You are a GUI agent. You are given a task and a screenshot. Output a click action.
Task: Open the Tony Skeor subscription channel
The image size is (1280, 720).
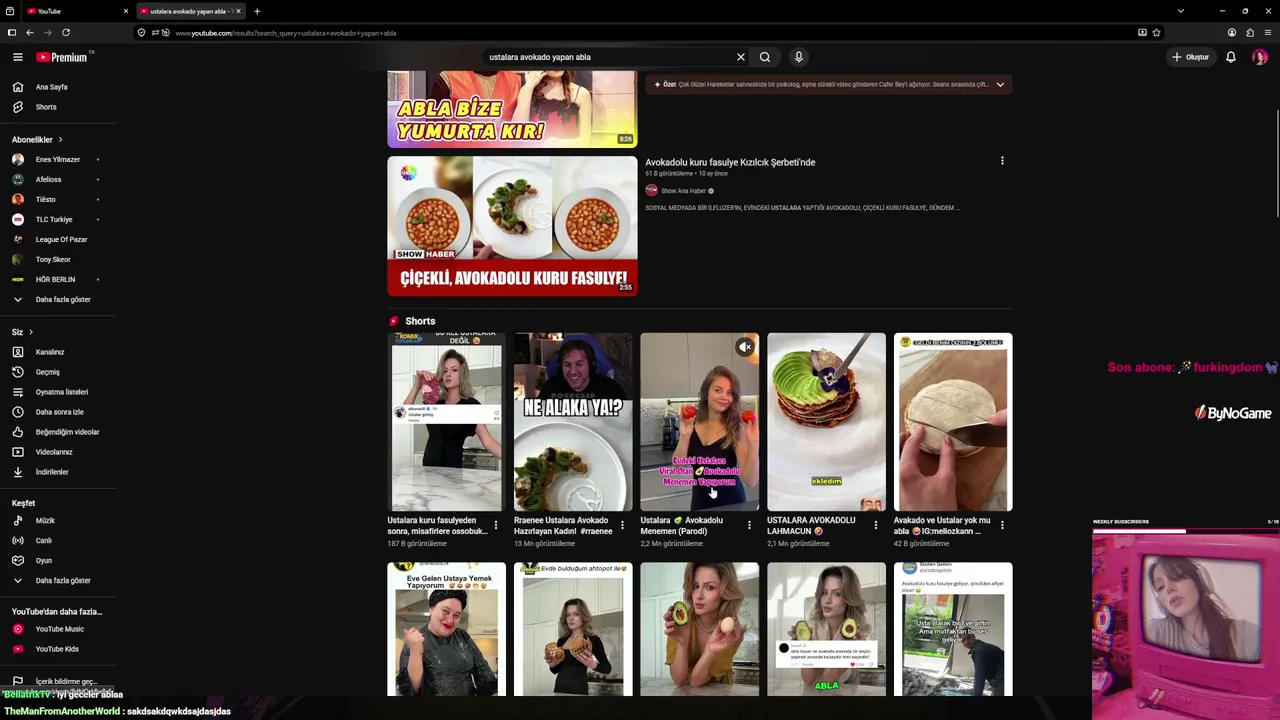pyautogui.click(x=53, y=260)
